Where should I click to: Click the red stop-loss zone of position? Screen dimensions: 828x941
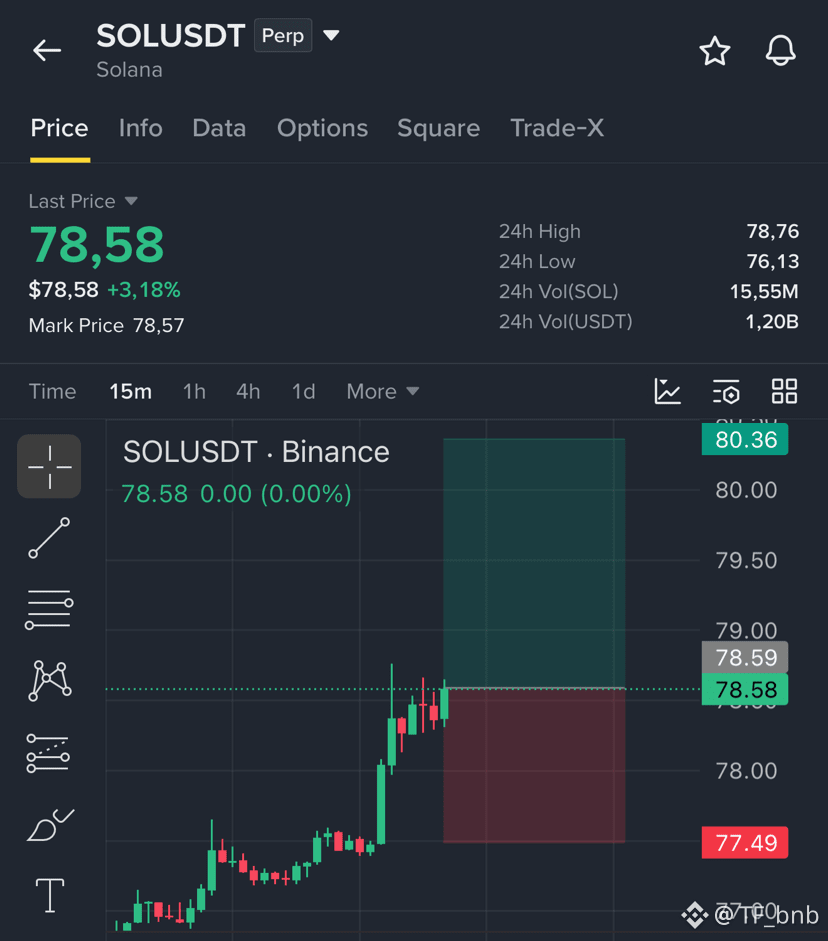(x=534, y=765)
